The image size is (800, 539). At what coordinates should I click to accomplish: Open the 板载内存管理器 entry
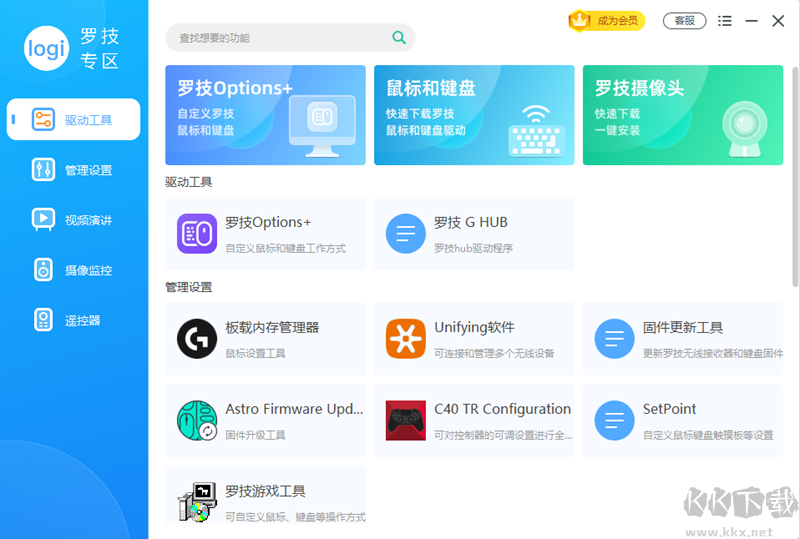265,339
